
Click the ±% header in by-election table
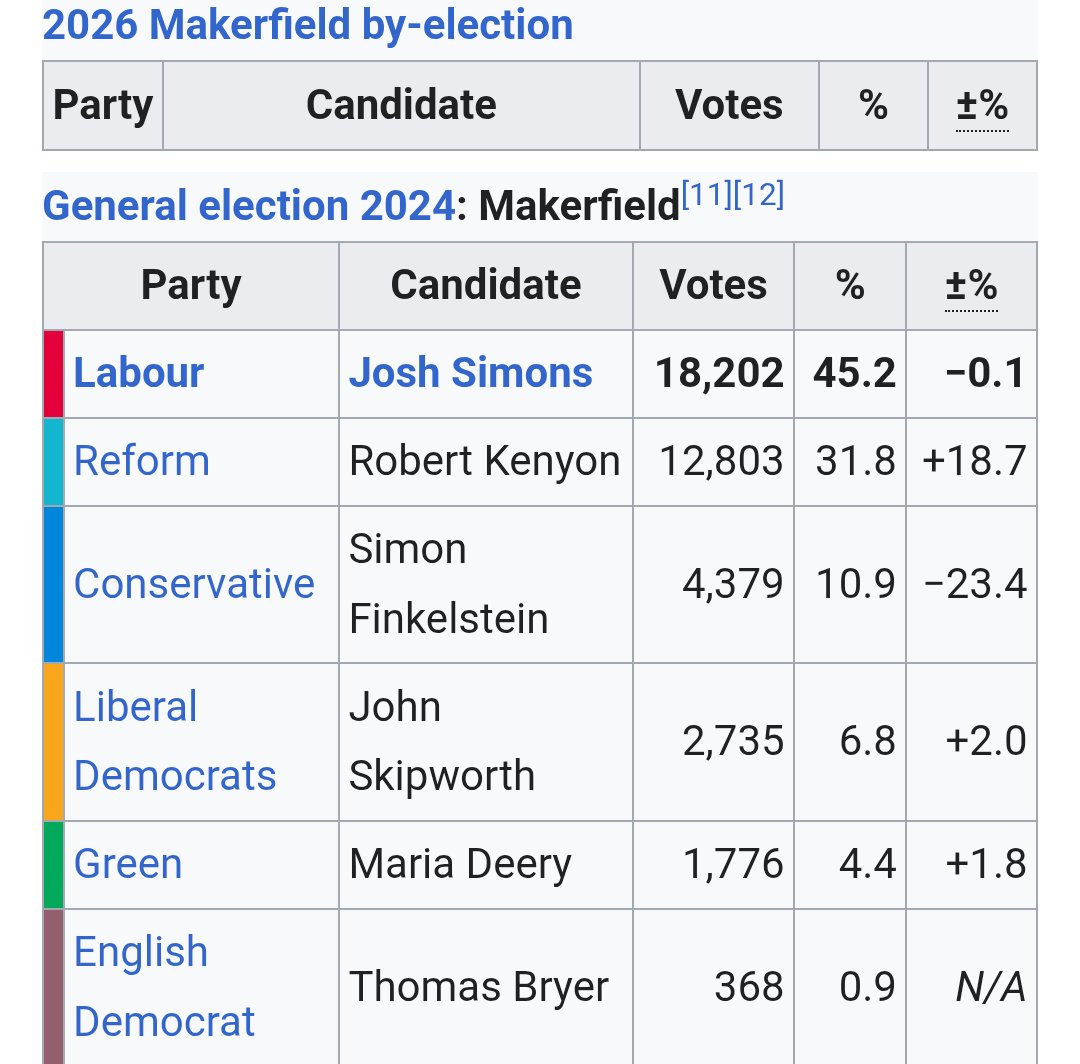click(x=982, y=105)
